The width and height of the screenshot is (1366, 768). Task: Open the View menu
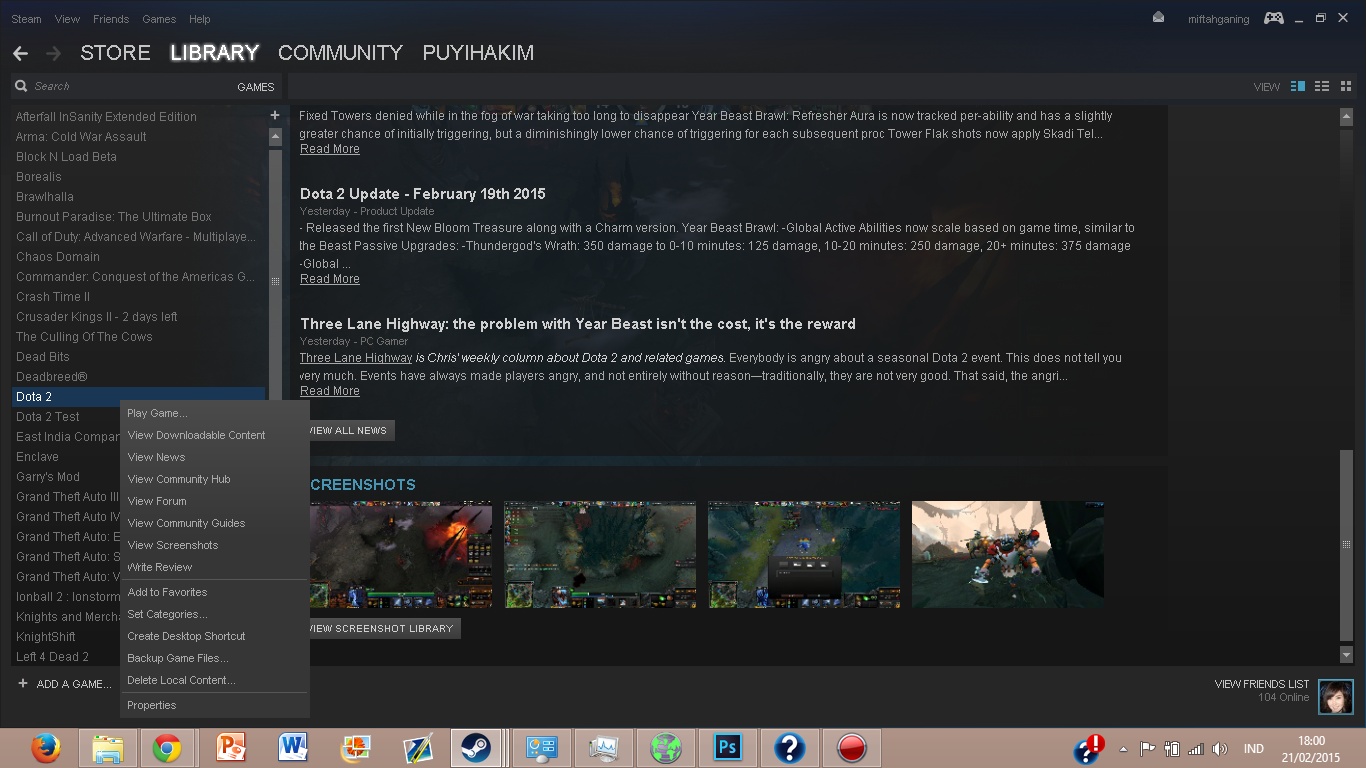tap(68, 19)
